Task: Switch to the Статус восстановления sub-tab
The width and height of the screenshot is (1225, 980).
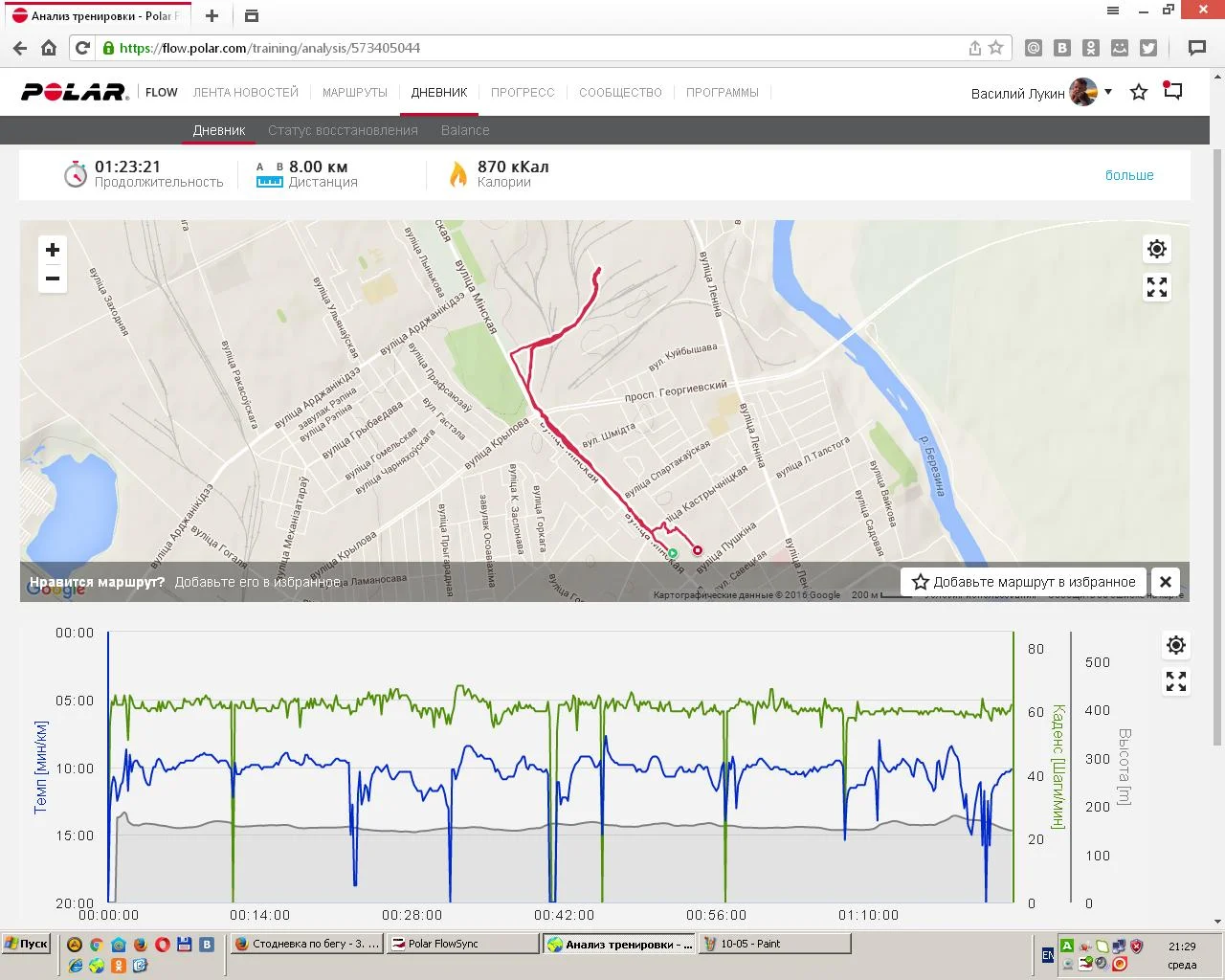Action: coord(343,130)
